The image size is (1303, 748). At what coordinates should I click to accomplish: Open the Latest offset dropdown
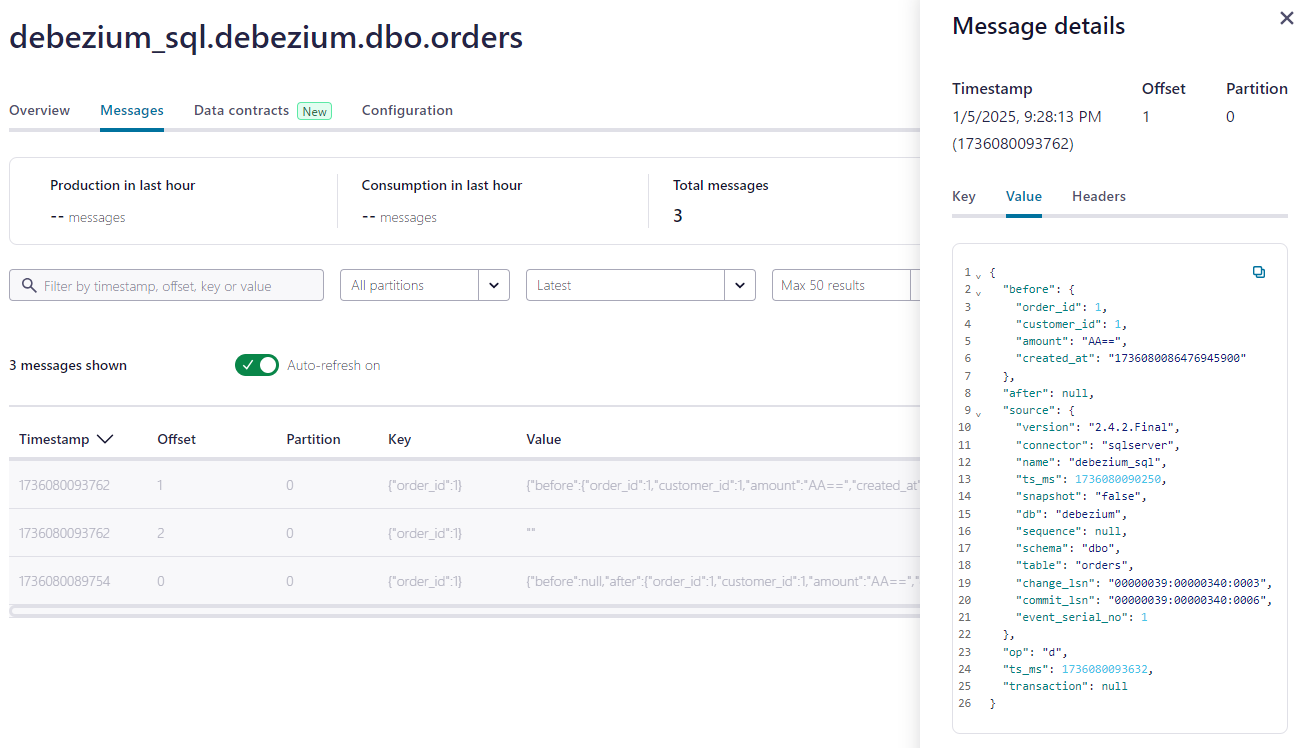[x=641, y=285]
